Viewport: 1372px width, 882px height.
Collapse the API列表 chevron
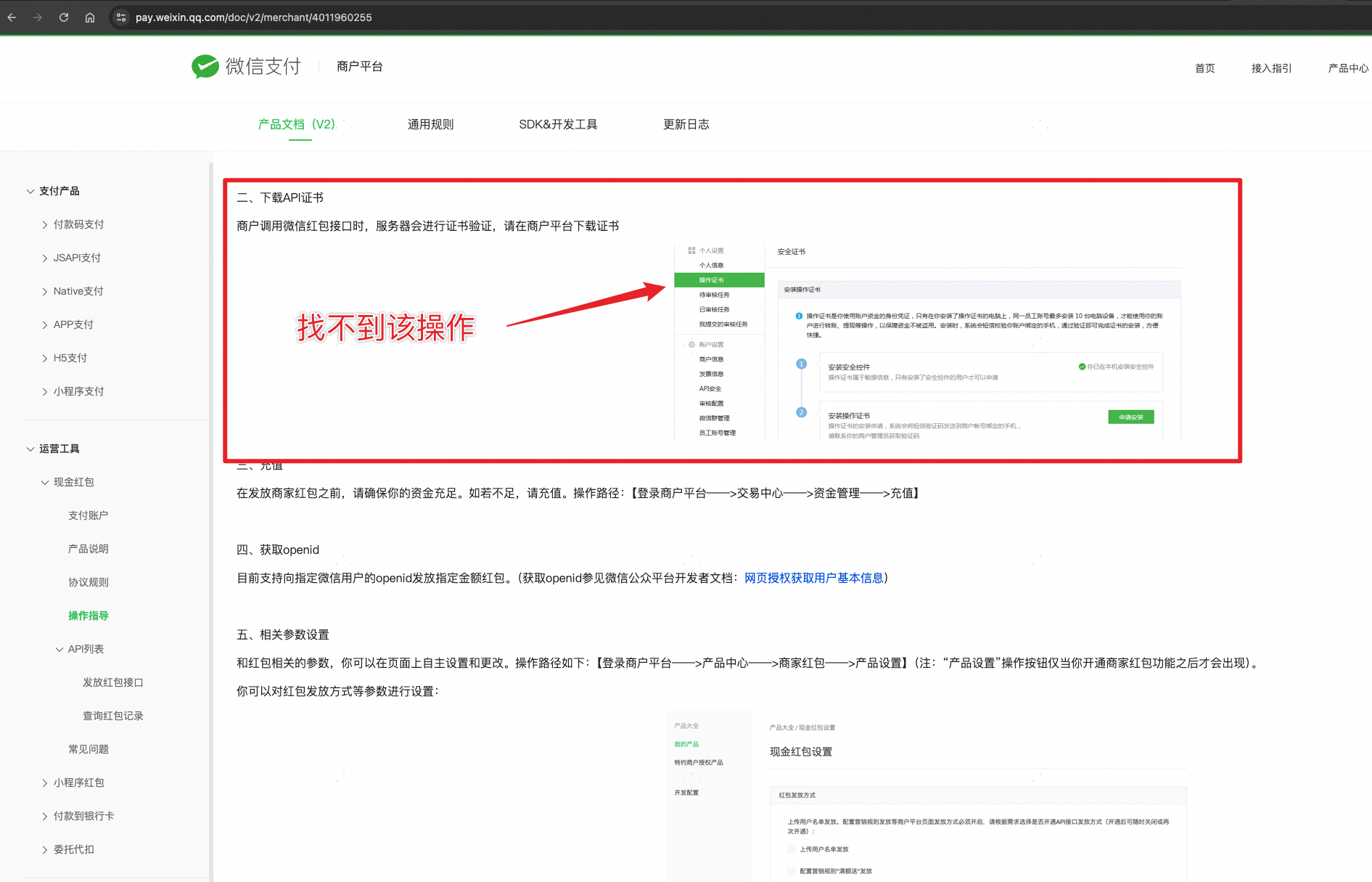(59, 650)
